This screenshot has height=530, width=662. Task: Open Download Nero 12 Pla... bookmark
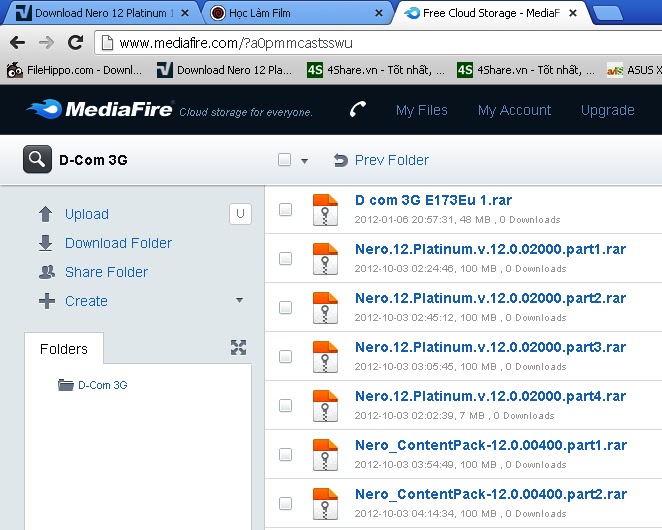coord(224,70)
